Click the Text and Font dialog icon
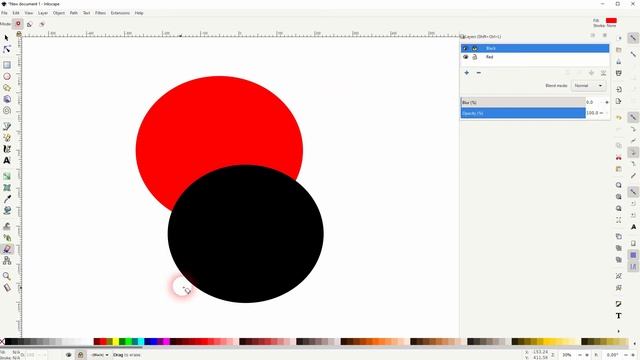Screen dimensions: 640x360 619,316
